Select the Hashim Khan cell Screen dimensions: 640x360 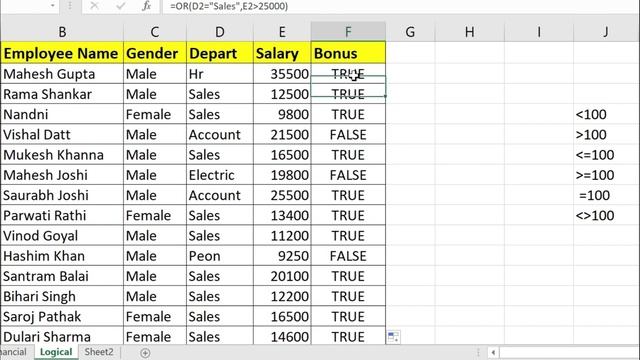click(62, 256)
